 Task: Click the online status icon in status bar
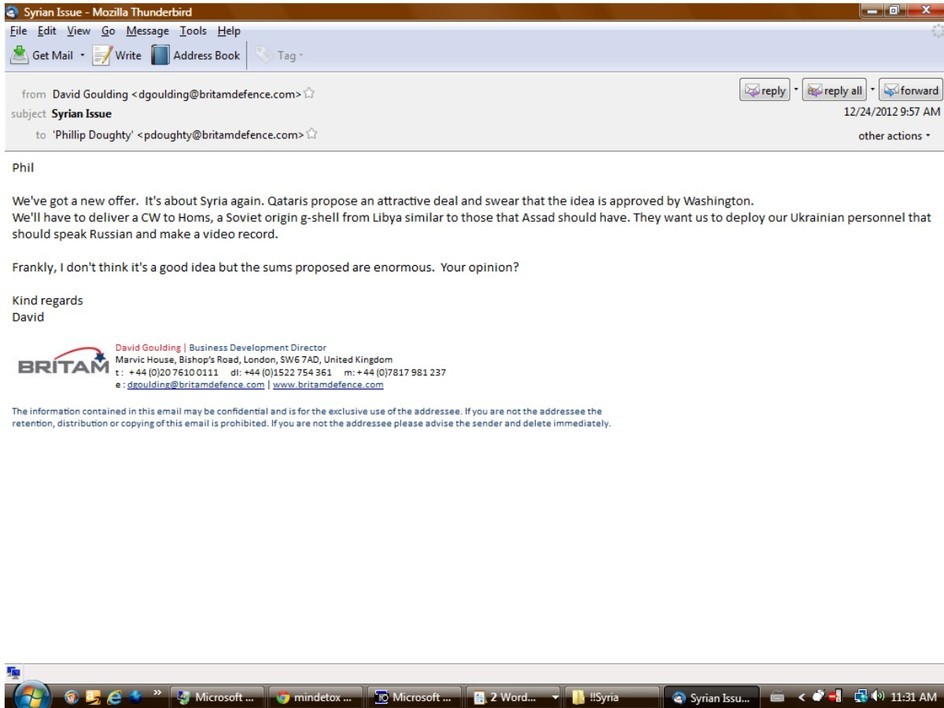coord(13,672)
